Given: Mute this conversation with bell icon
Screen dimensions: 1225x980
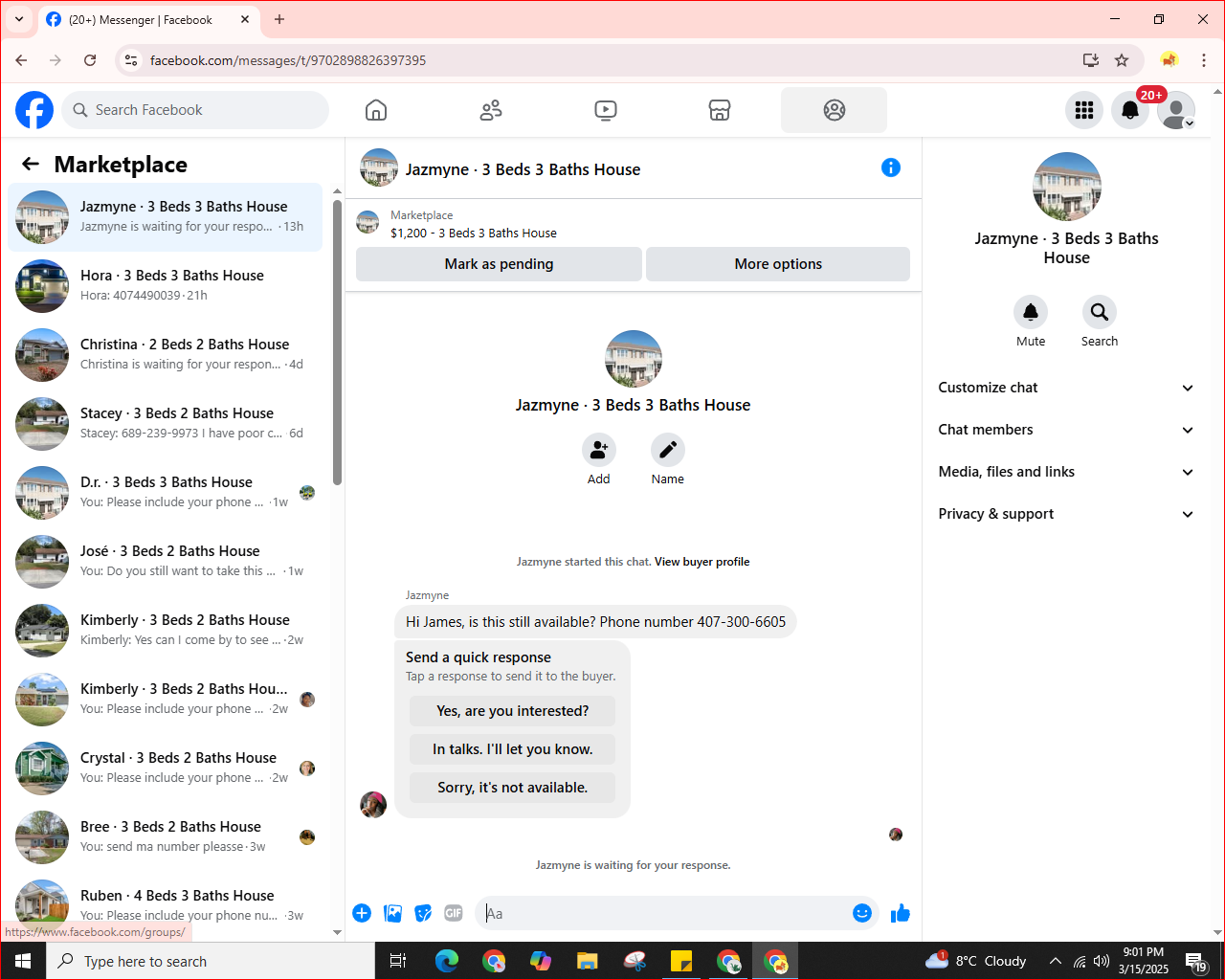Looking at the screenshot, I should [1031, 312].
